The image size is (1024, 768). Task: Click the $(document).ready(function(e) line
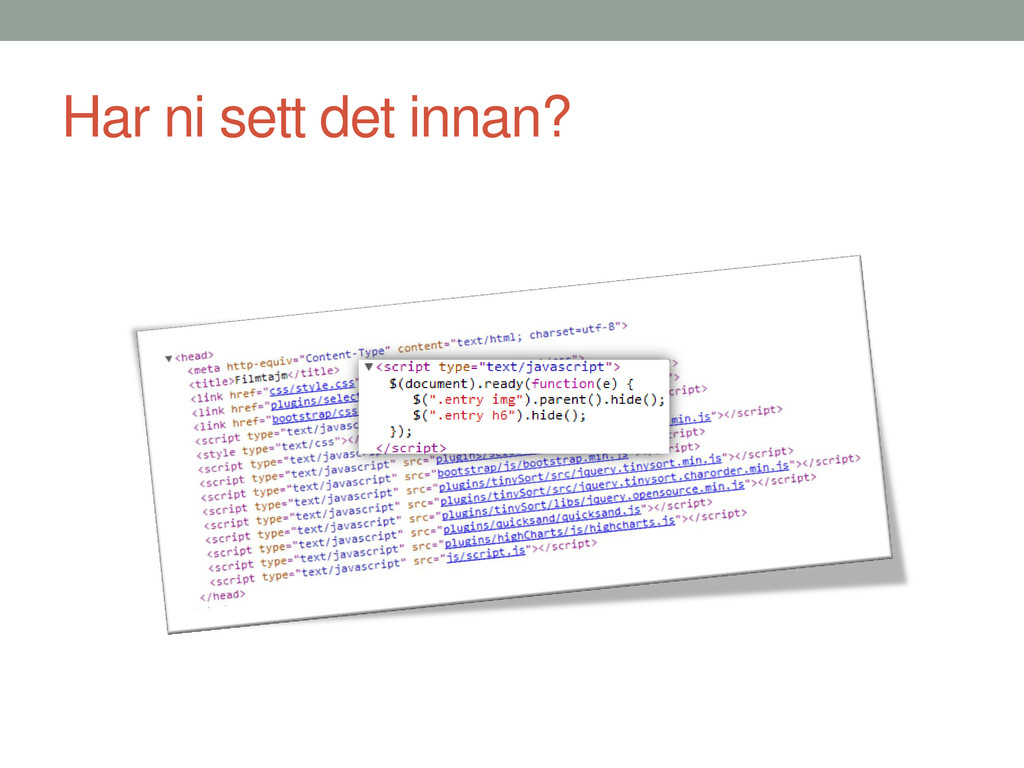click(511, 384)
